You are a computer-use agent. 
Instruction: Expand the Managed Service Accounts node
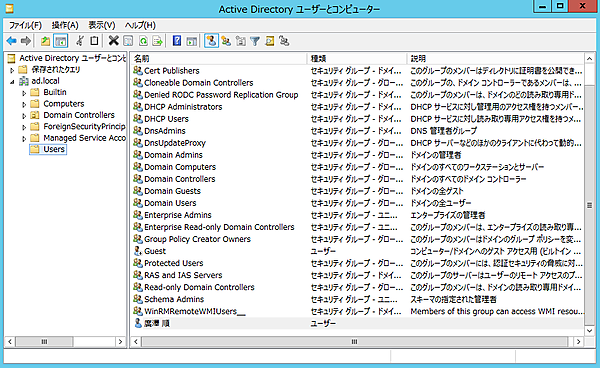(x=24, y=138)
